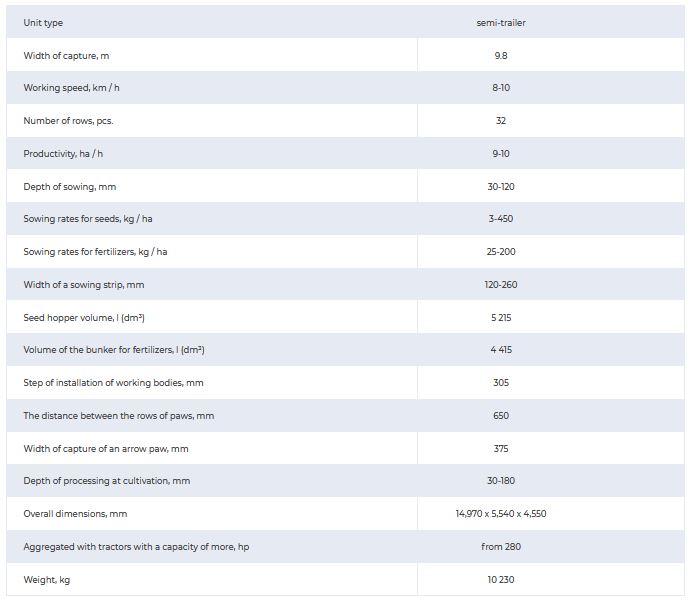Select overall dimensions value '14,970 x 5,540 x 4,550'
Image resolution: width=692 pixels, height=608 pixels.
[x=500, y=514]
